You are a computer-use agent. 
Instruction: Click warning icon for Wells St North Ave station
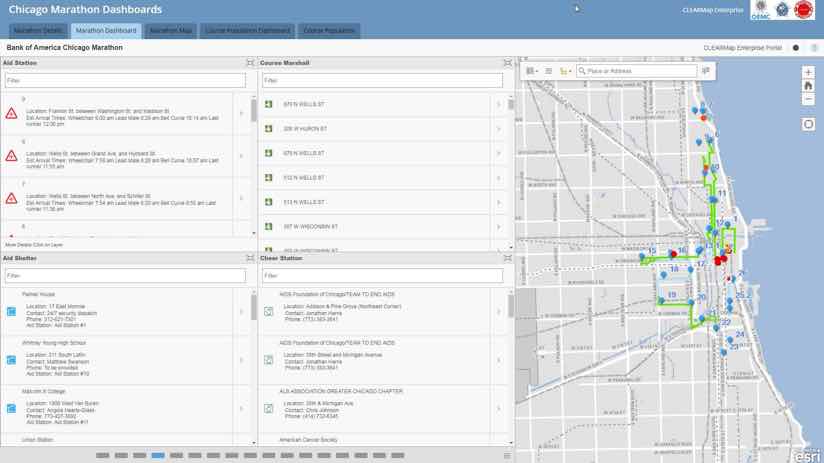[x=11, y=198]
